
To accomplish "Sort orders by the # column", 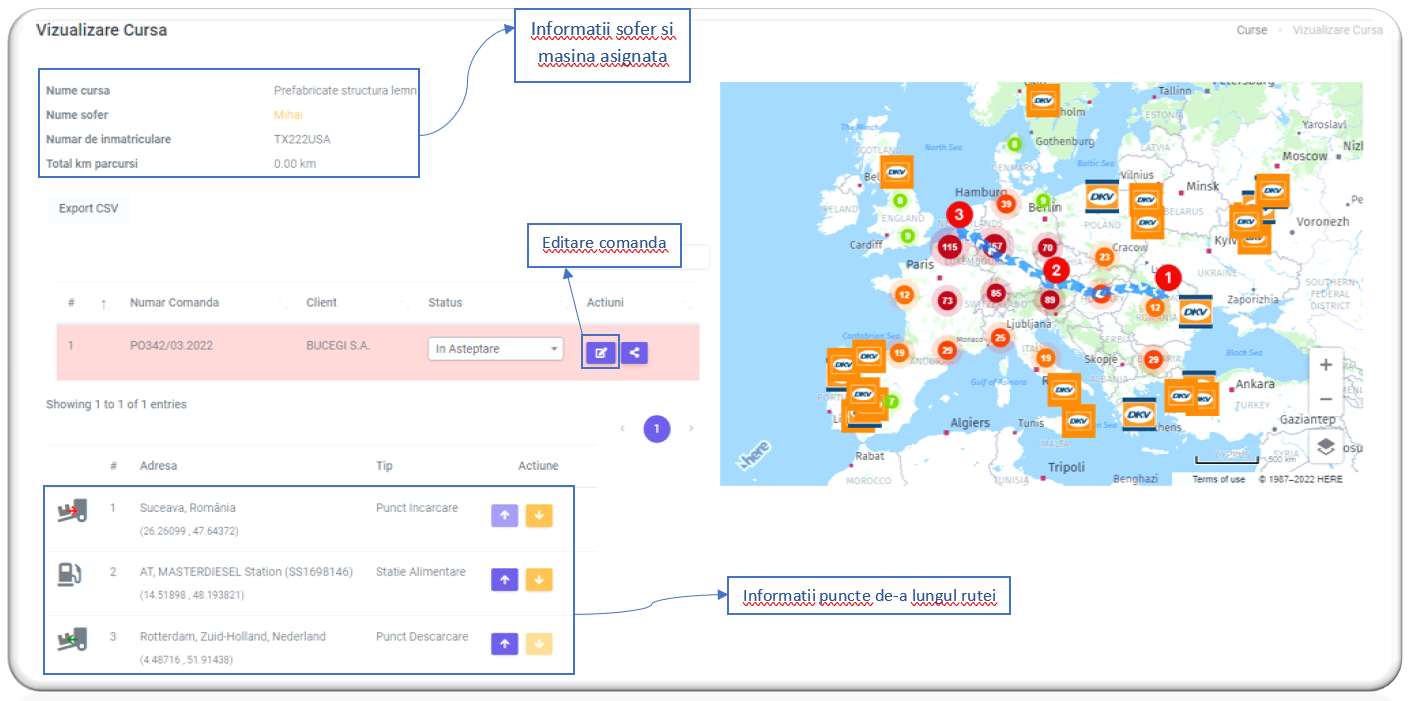I will (x=71, y=303).
